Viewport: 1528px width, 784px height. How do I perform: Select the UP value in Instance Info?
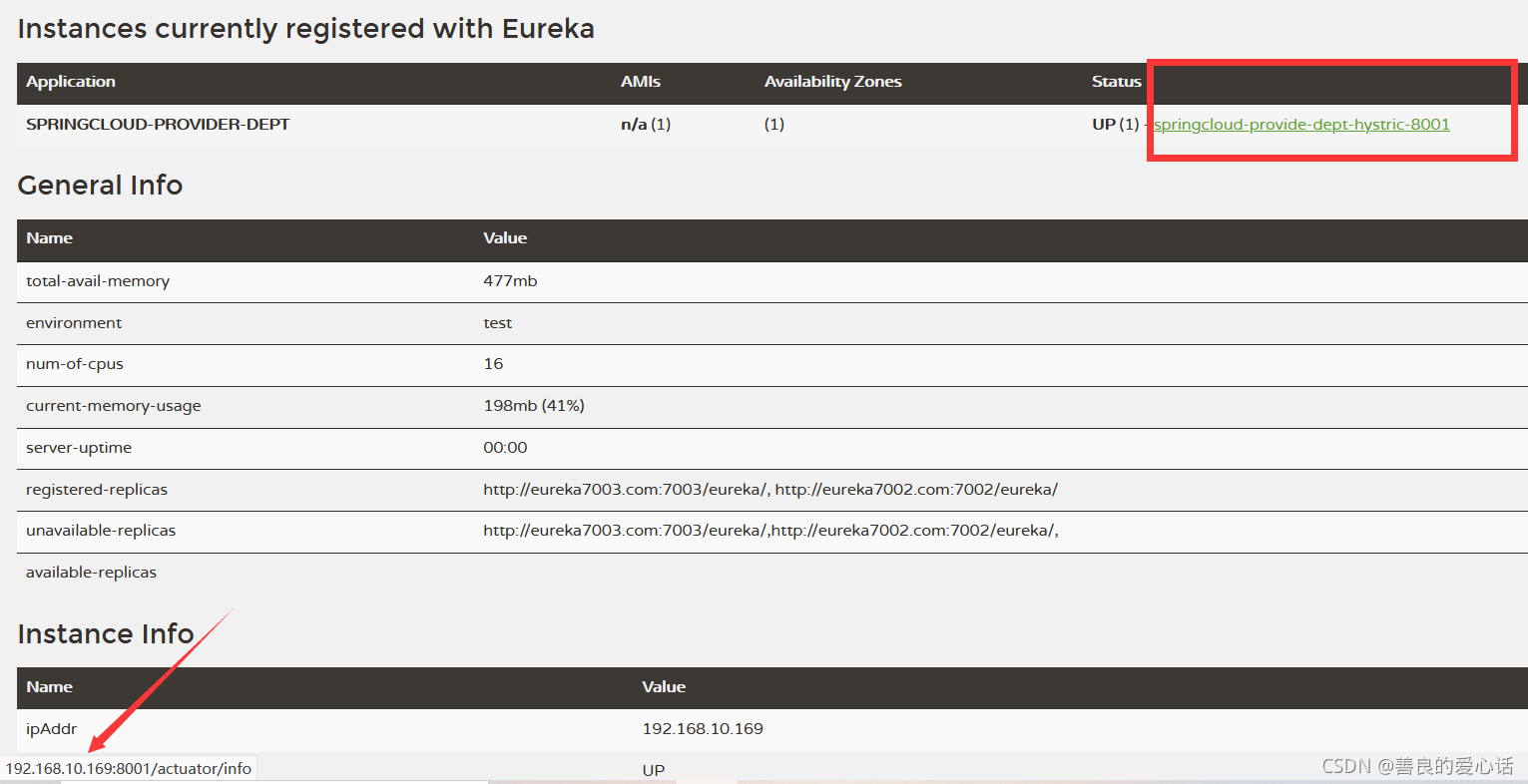(x=654, y=770)
